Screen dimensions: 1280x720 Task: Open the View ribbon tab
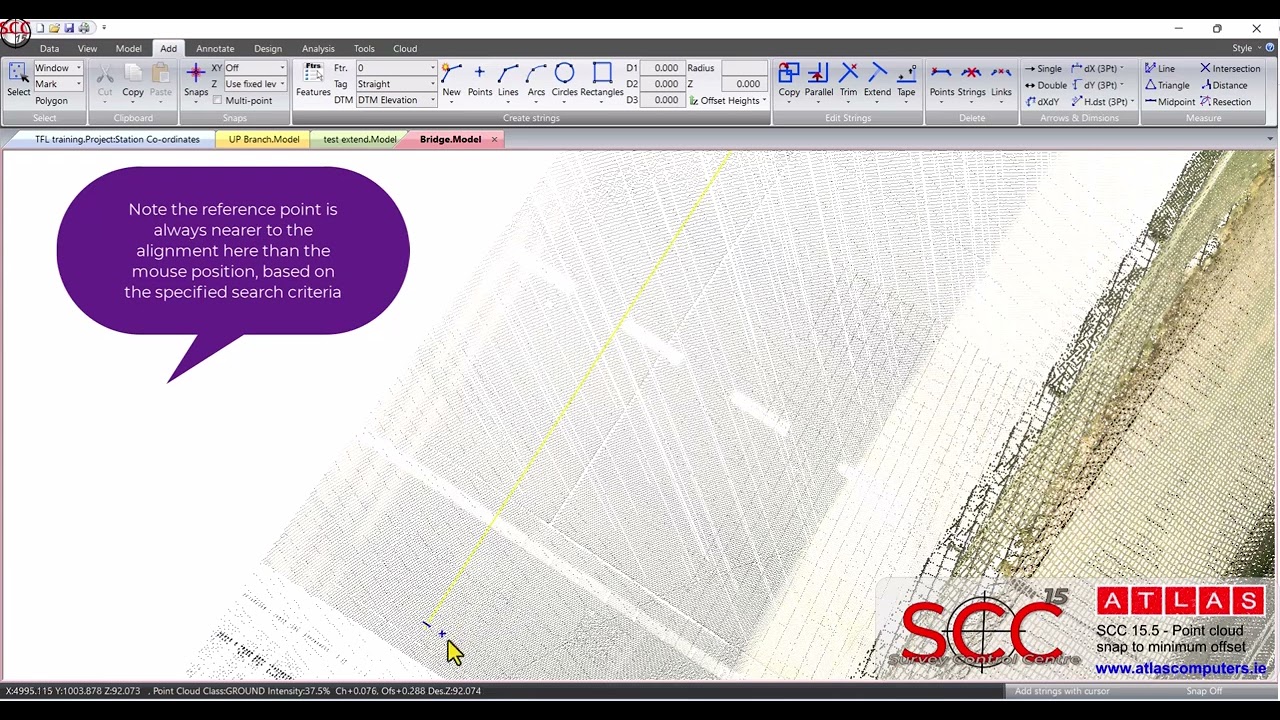pos(87,48)
